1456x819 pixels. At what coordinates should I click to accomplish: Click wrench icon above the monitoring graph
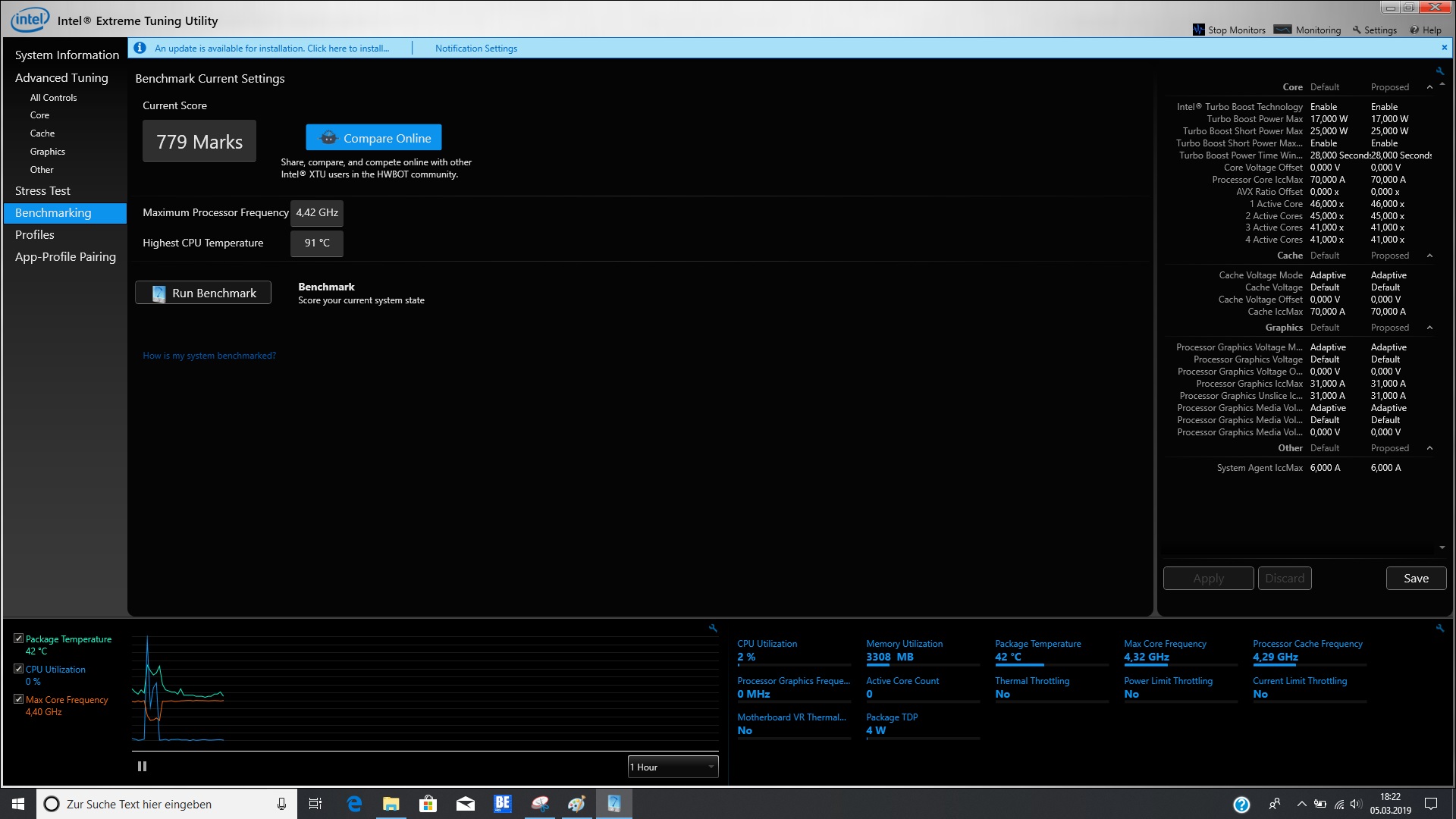point(713,628)
